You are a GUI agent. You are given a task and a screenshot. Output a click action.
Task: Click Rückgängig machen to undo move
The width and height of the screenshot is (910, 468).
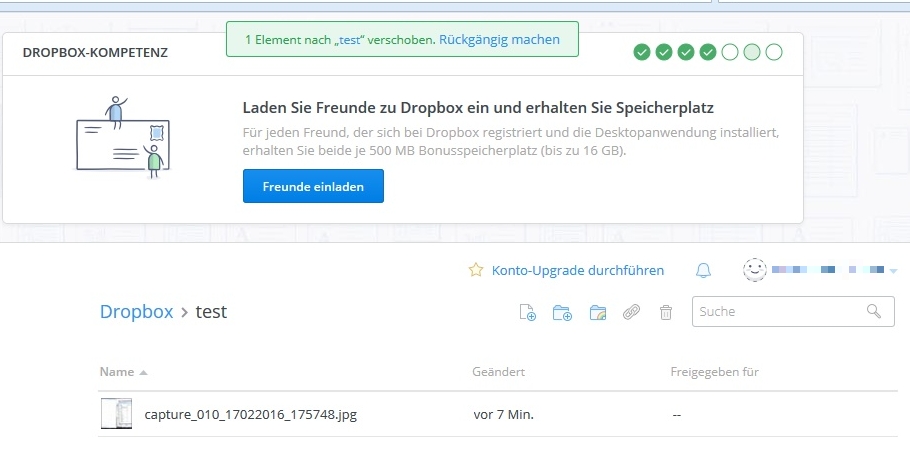click(499, 40)
